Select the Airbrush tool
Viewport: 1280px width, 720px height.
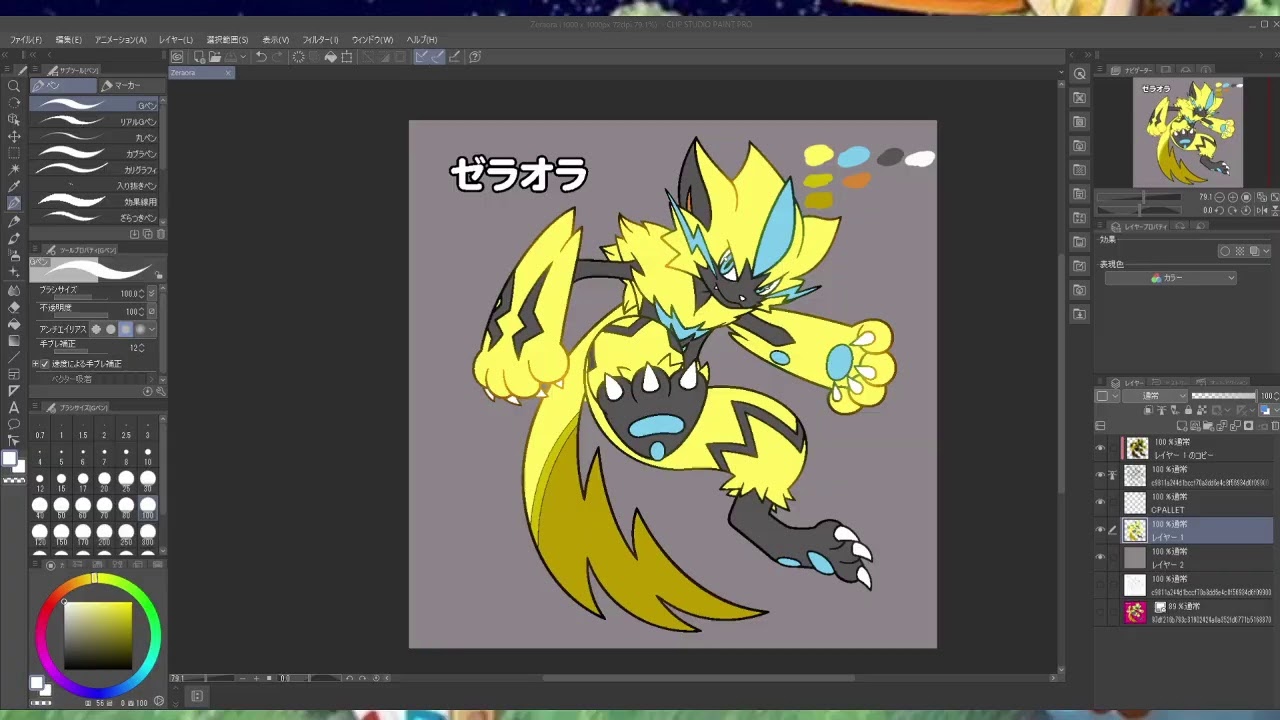pyautogui.click(x=14, y=255)
